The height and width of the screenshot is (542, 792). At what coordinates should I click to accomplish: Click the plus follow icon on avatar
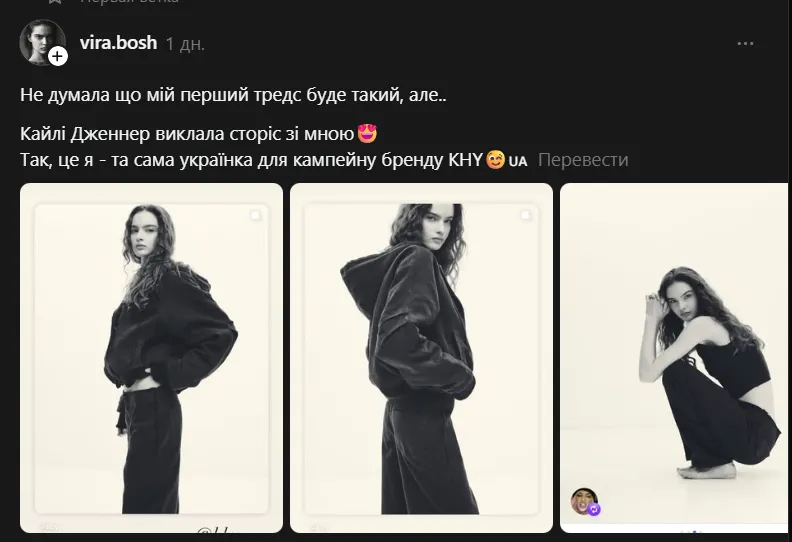point(58,57)
